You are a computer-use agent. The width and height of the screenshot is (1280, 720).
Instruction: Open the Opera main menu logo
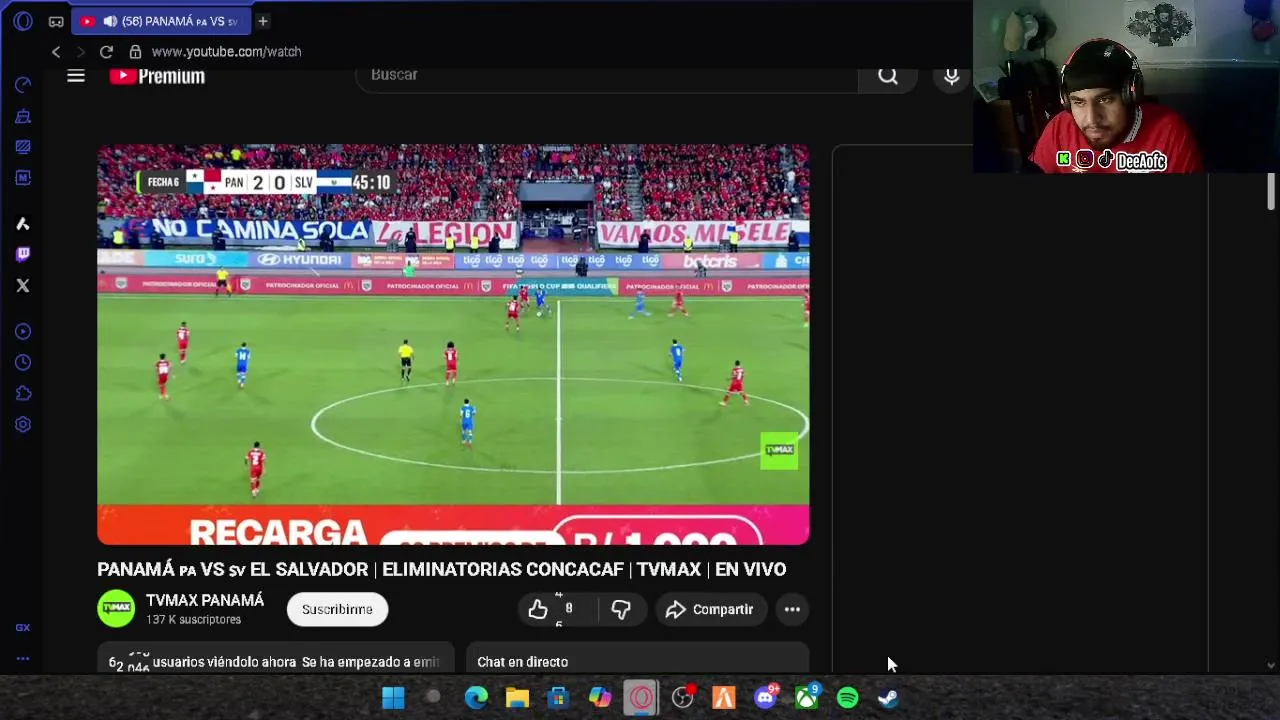23,21
